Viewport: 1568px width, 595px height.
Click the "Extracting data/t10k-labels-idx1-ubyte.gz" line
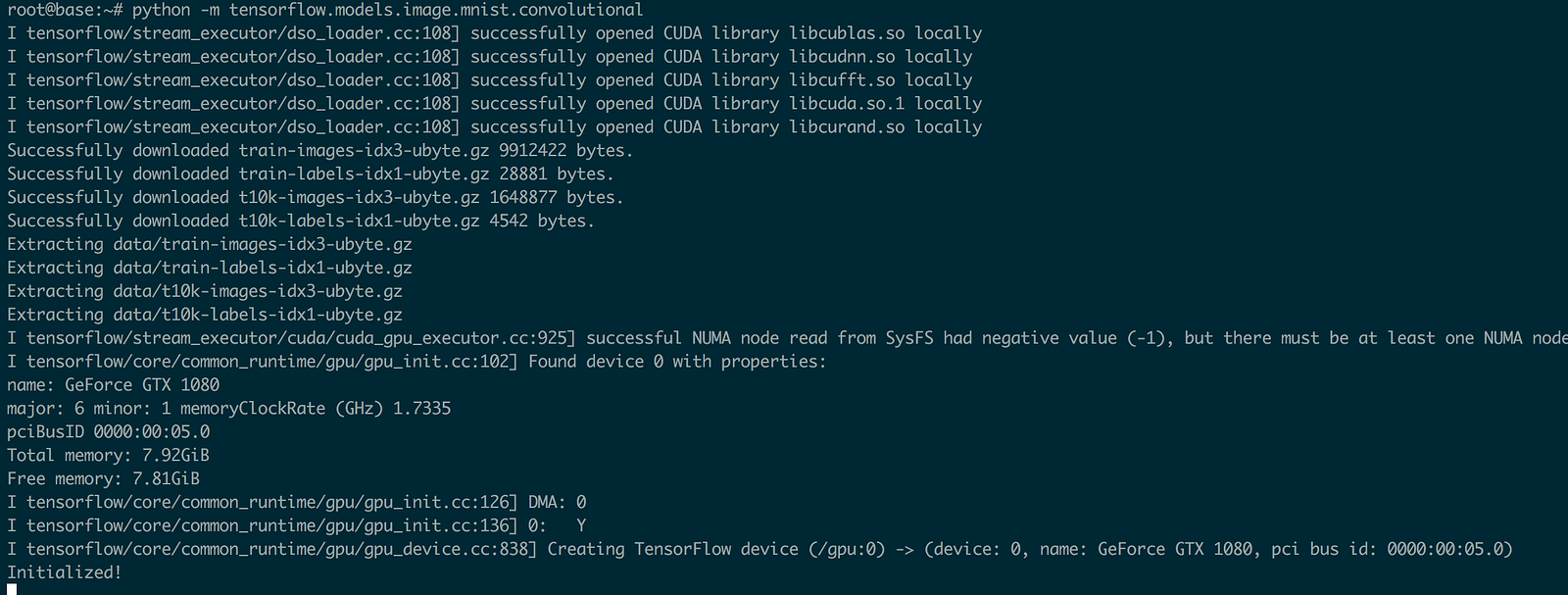coord(205,315)
